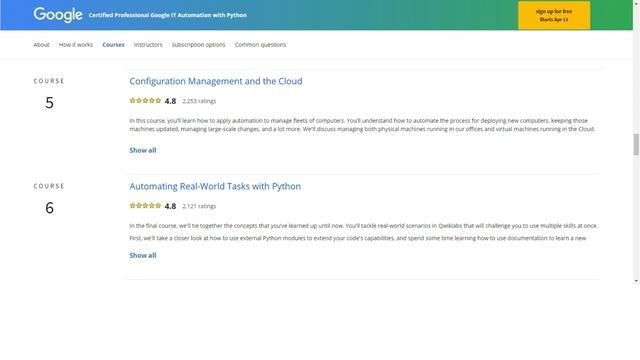Screen dimensions: 640x360
Task: Expand Show all for Configuration Management course
Action: coord(142,150)
